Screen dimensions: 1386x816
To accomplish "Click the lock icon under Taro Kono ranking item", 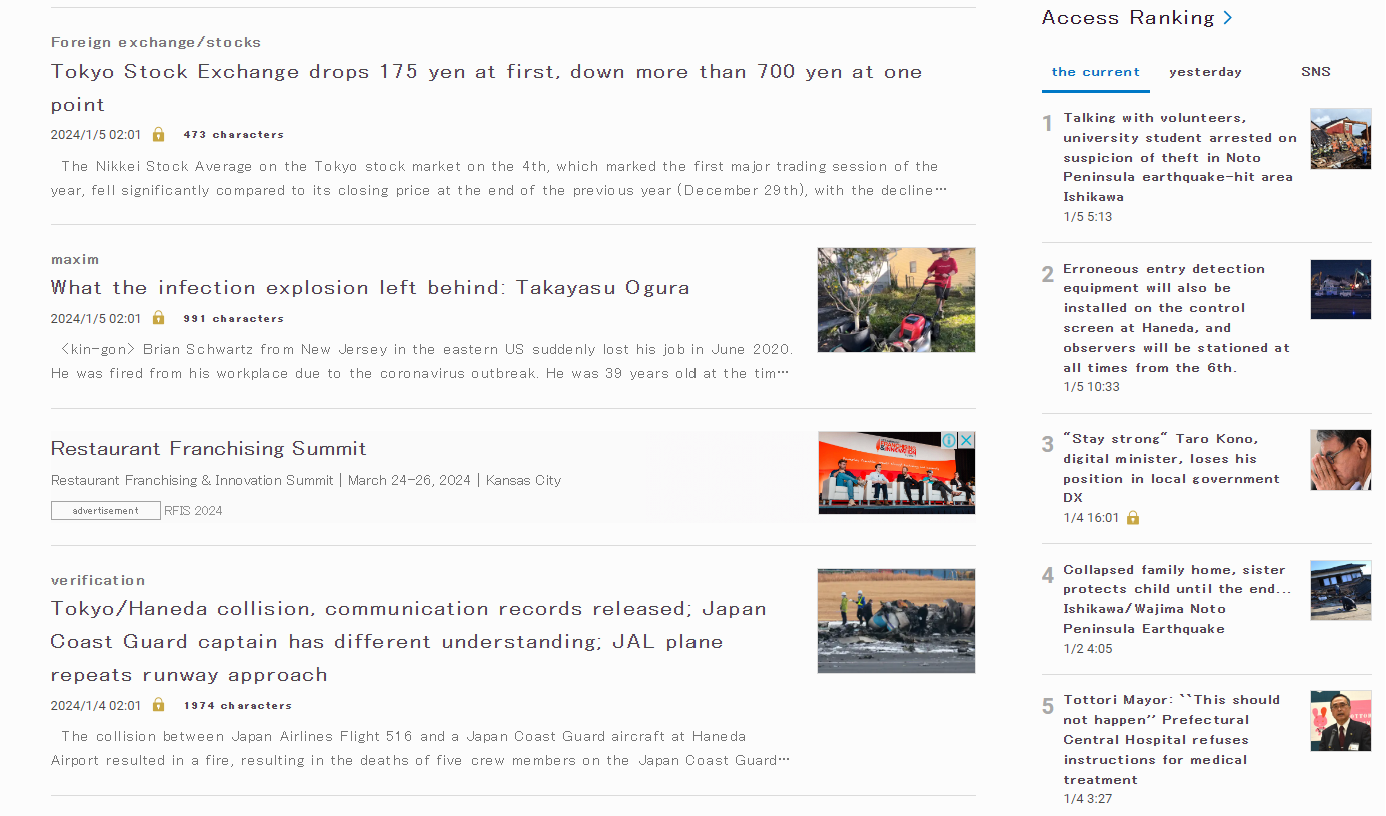I will click(1133, 518).
